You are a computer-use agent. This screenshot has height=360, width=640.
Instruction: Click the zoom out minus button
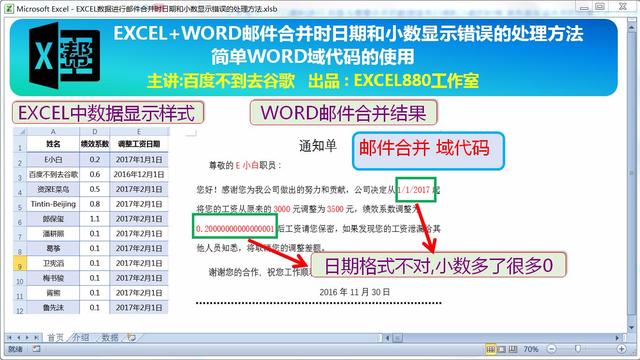point(551,349)
